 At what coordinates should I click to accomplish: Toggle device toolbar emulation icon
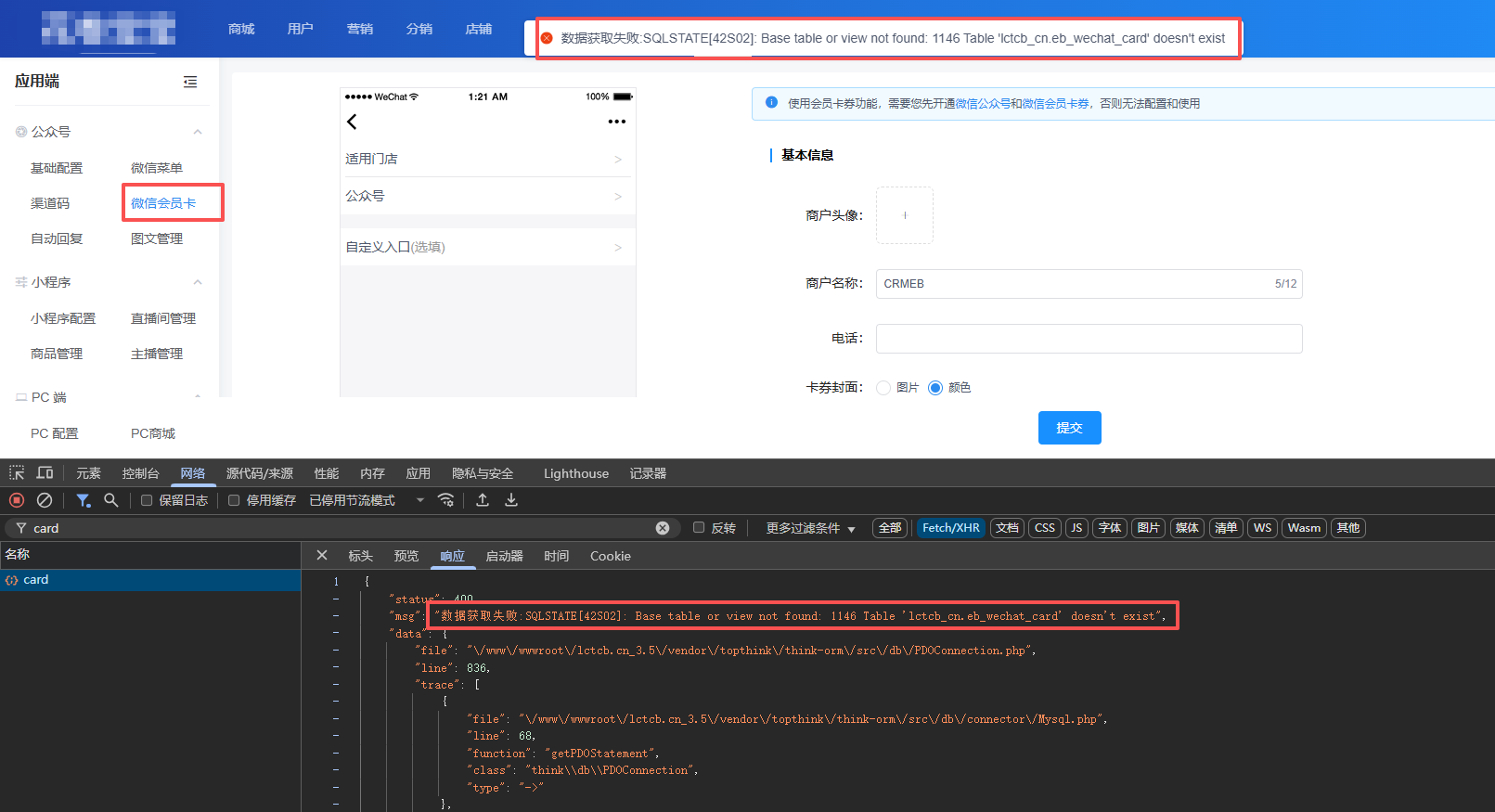tap(45, 473)
